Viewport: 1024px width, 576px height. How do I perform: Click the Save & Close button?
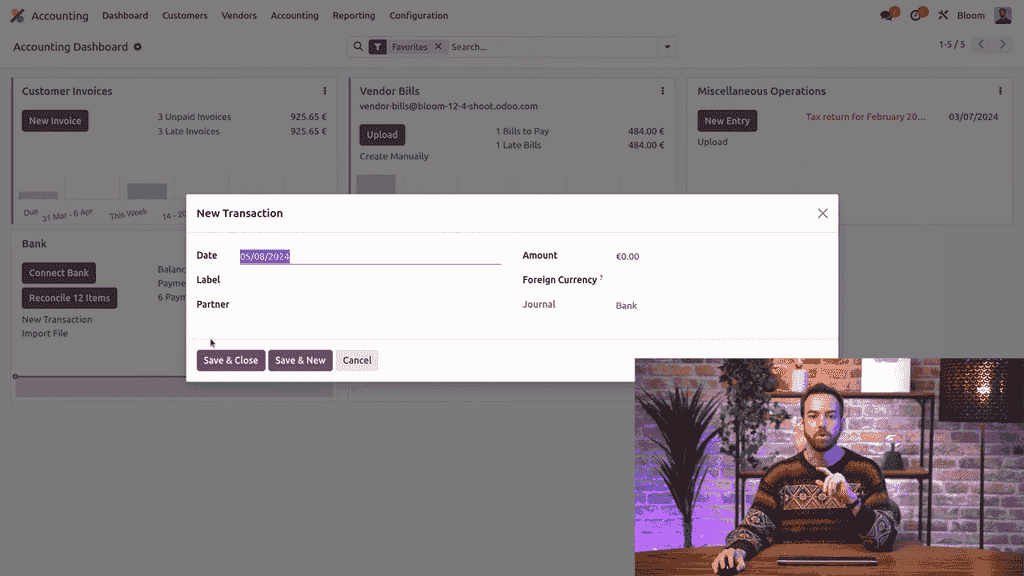[231, 360]
